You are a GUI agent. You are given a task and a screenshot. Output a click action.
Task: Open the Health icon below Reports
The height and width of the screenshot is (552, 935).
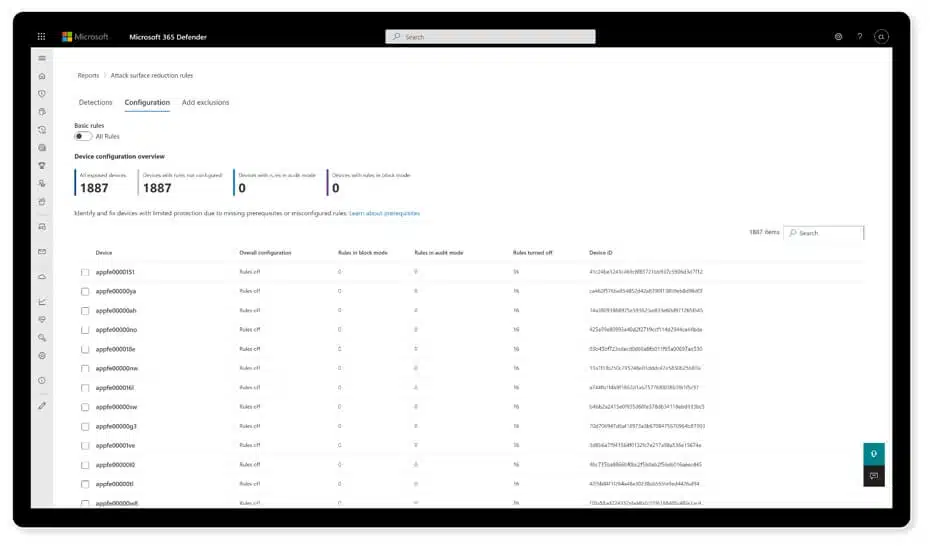[x=42, y=320]
